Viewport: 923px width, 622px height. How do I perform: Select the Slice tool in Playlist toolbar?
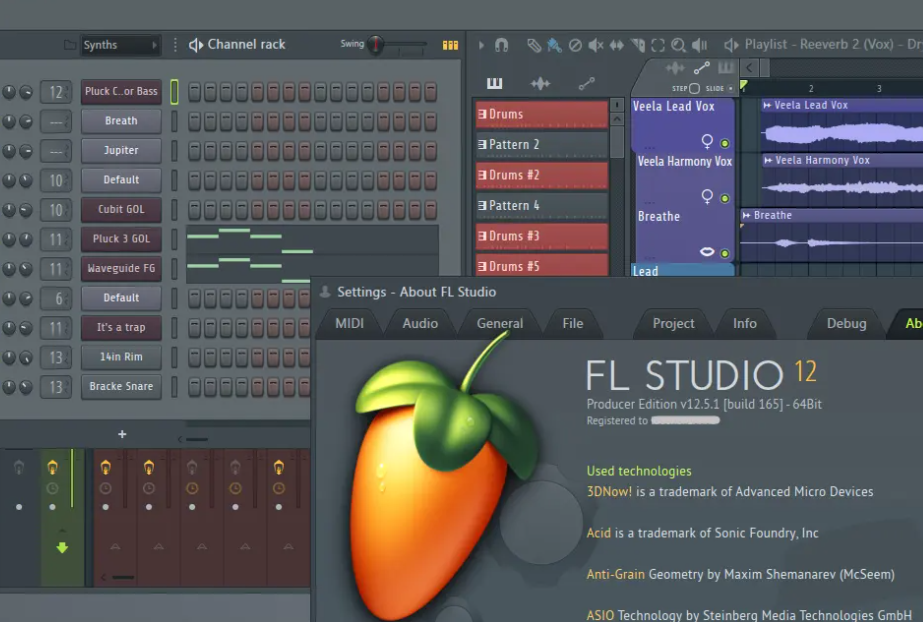click(x=638, y=45)
